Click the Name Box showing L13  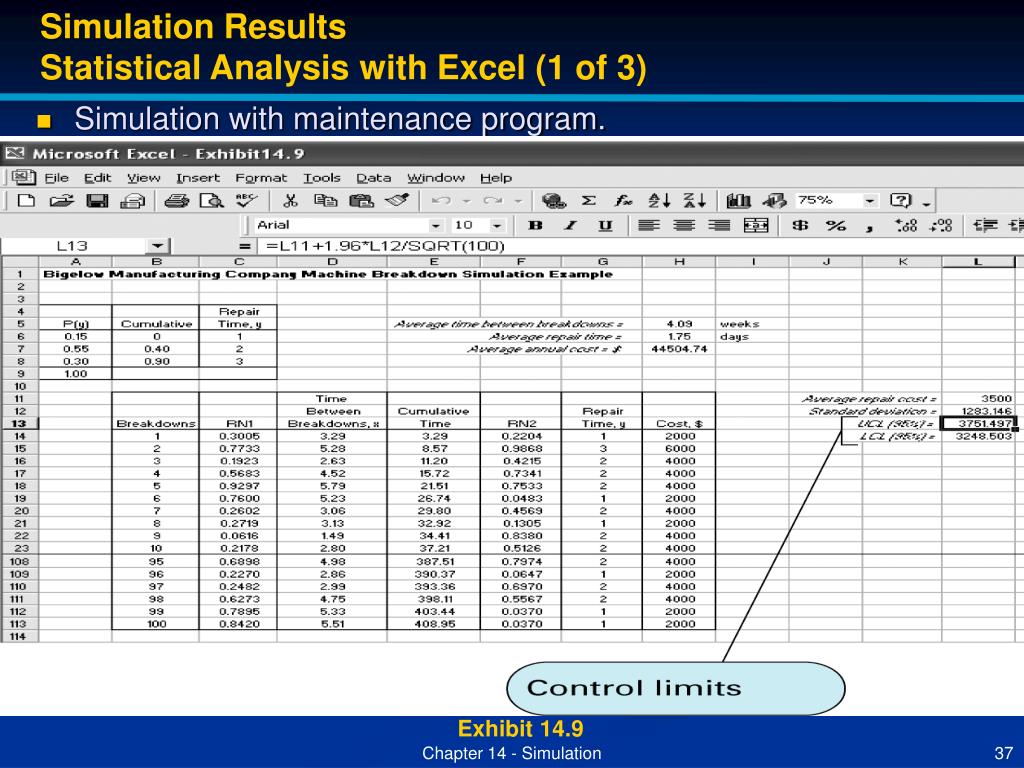pyautogui.click(x=74, y=246)
